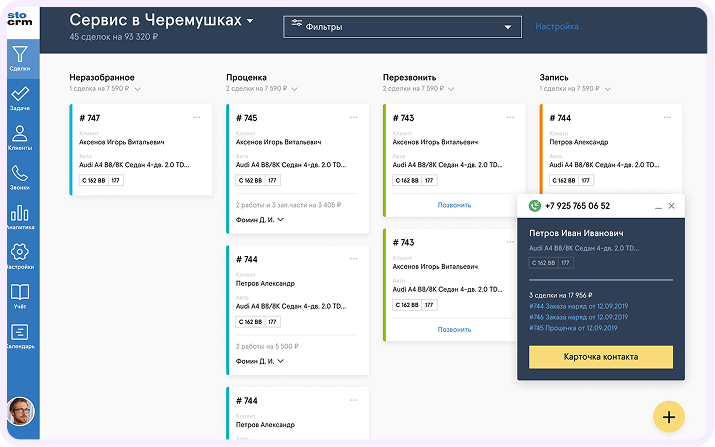This screenshot has width=715, height=447.
Task: Click the yellow plus add button
Action: pos(668,417)
